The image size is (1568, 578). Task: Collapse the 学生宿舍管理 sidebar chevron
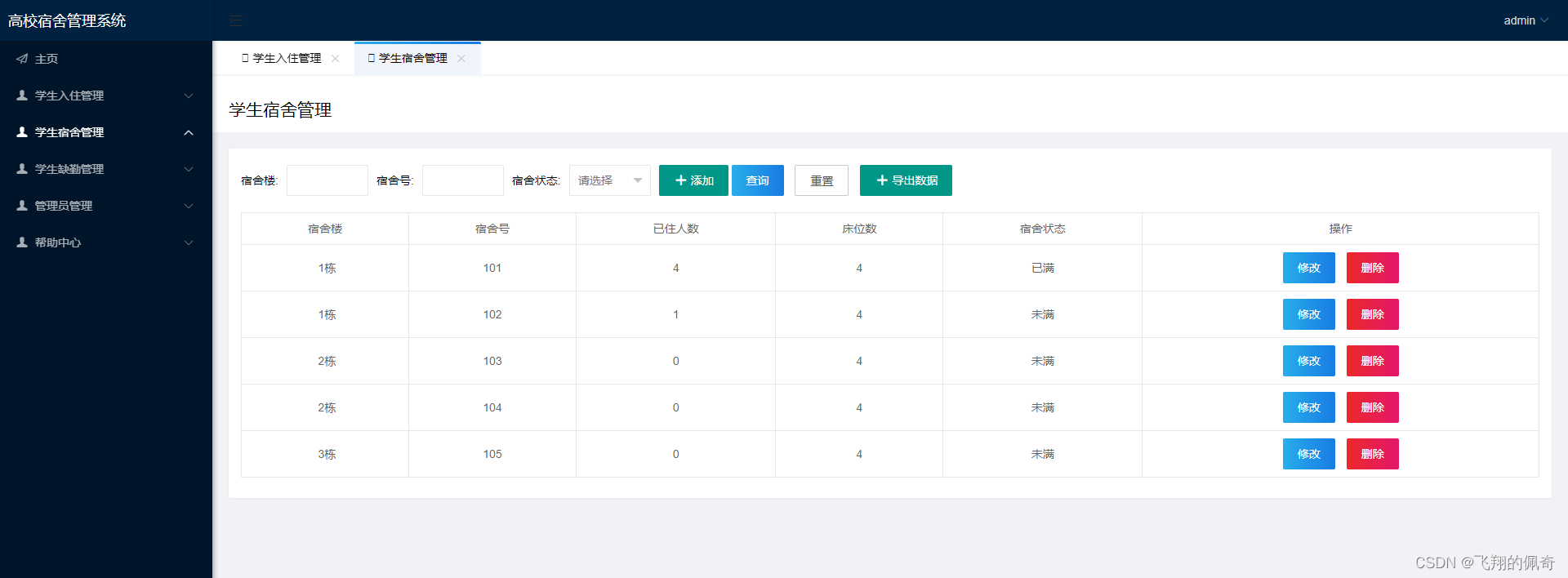(x=189, y=132)
